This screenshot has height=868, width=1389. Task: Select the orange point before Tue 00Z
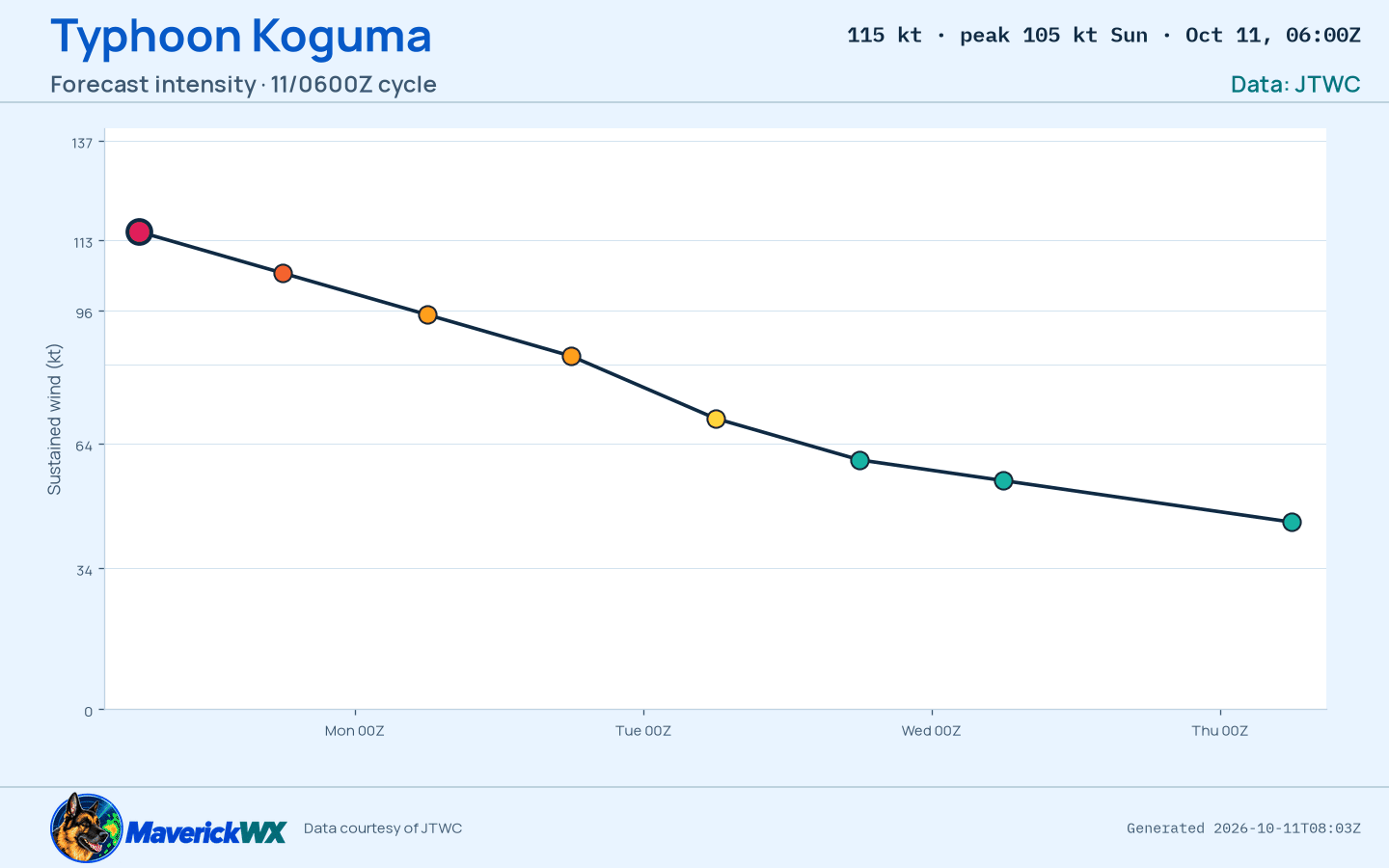coord(571,356)
